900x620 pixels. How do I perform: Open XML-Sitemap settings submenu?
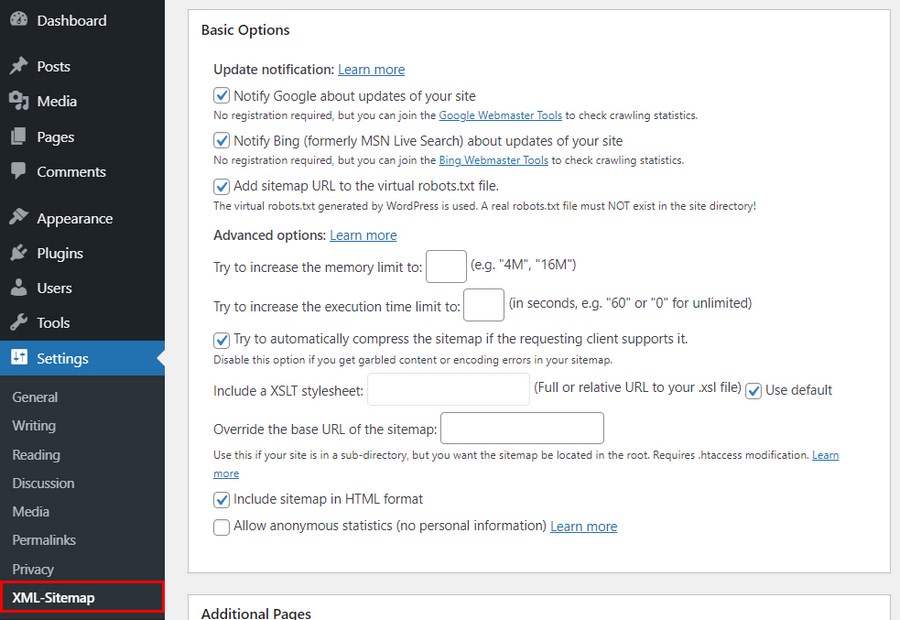pos(53,598)
